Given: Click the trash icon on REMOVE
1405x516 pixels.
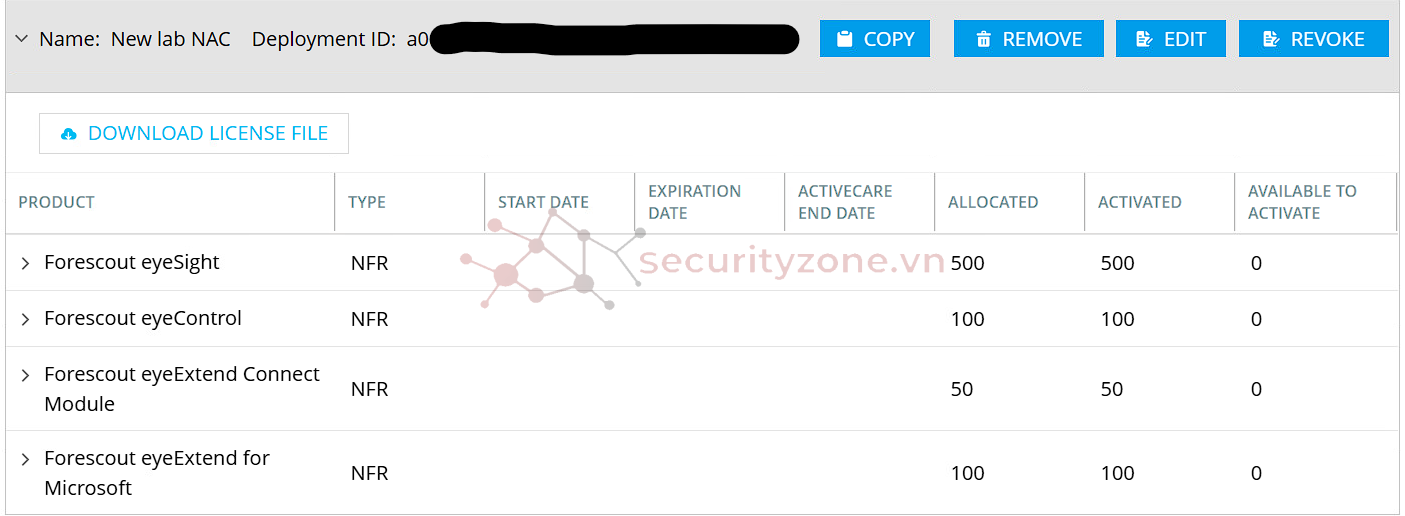Looking at the screenshot, I should click(x=984, y=39).
